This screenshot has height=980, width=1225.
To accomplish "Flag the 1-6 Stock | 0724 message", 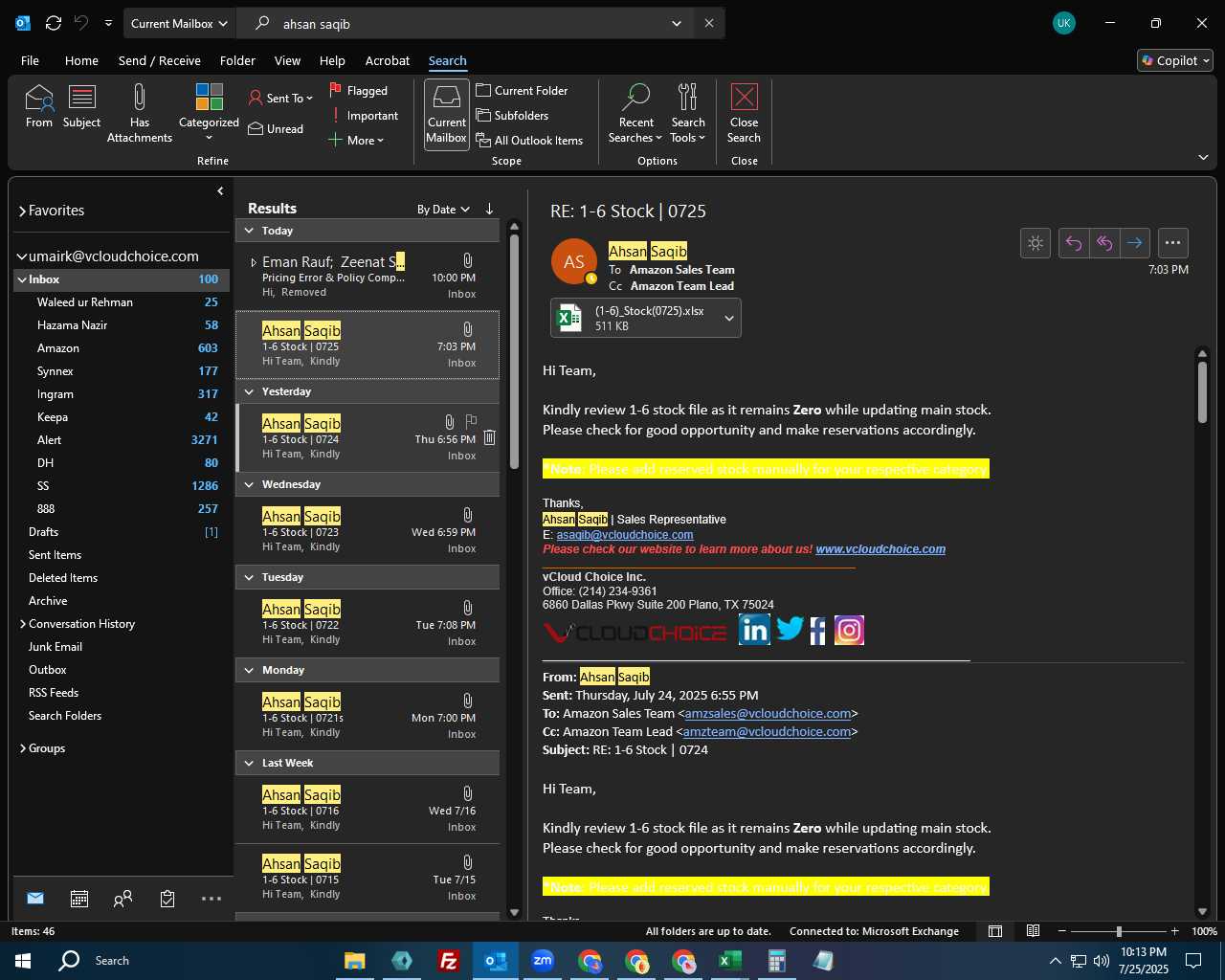I will 471,421.
